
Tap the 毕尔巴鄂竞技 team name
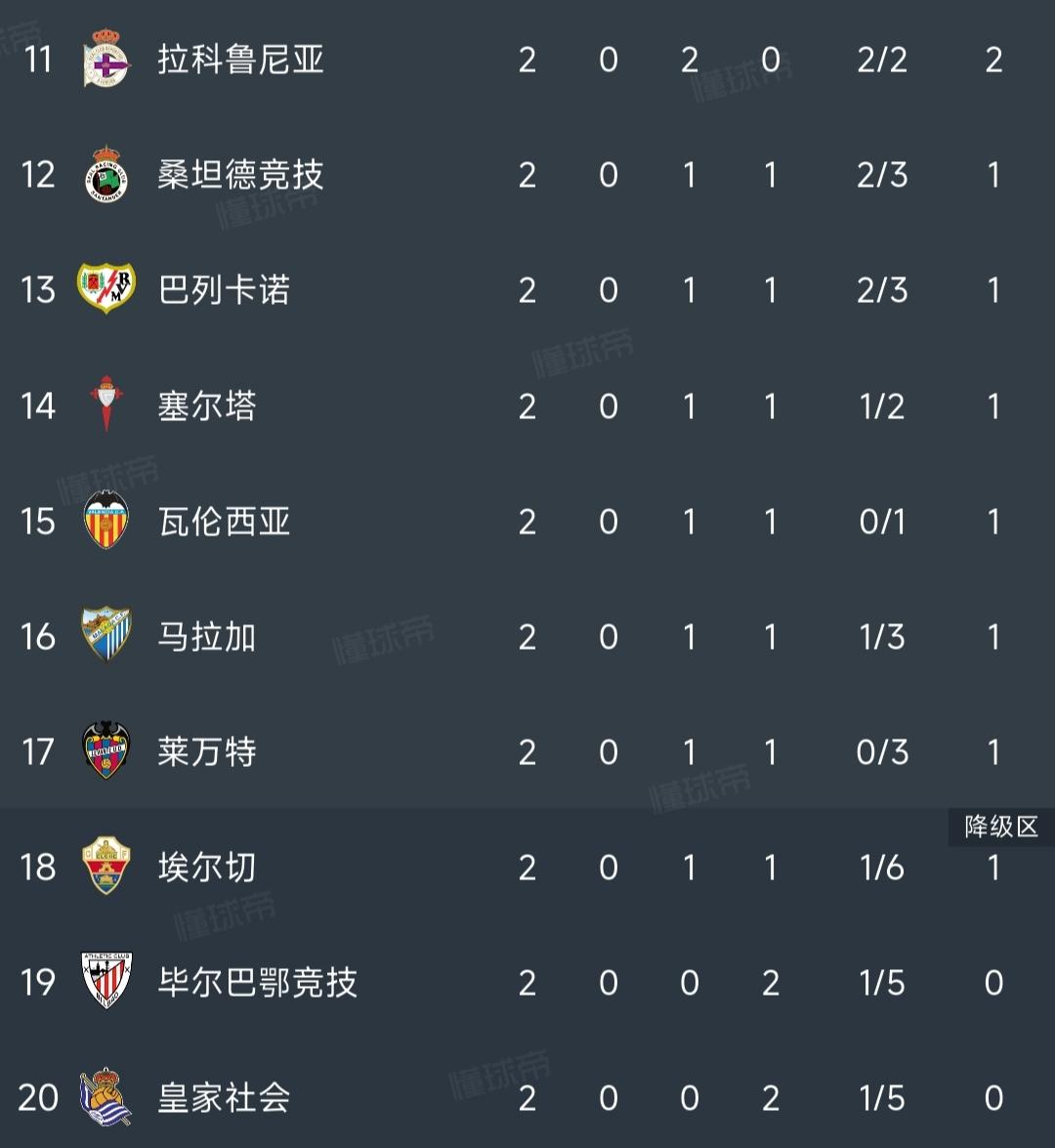pyautogui.click(x=257, y=983)
